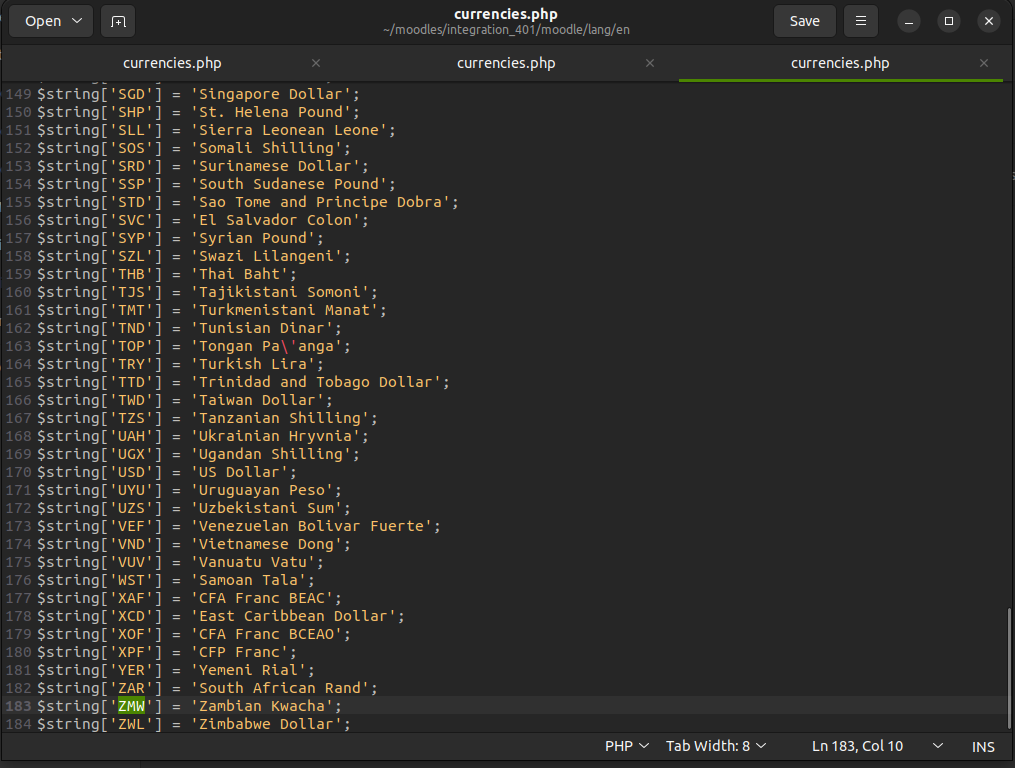Select the active currencies.php tab
Image resolution: width=1015 pixels, height=768 pixels.
840,63
